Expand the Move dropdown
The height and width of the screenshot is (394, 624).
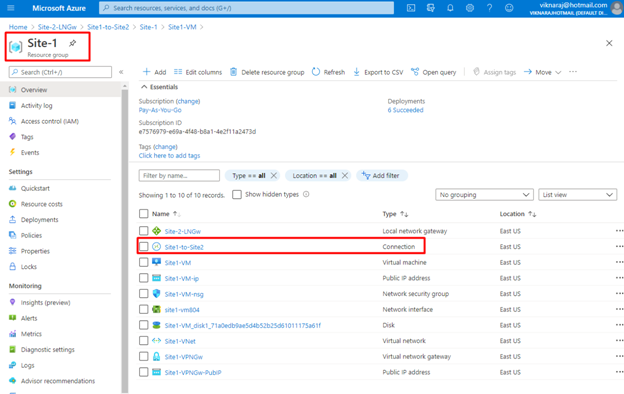tap(542, 72)
